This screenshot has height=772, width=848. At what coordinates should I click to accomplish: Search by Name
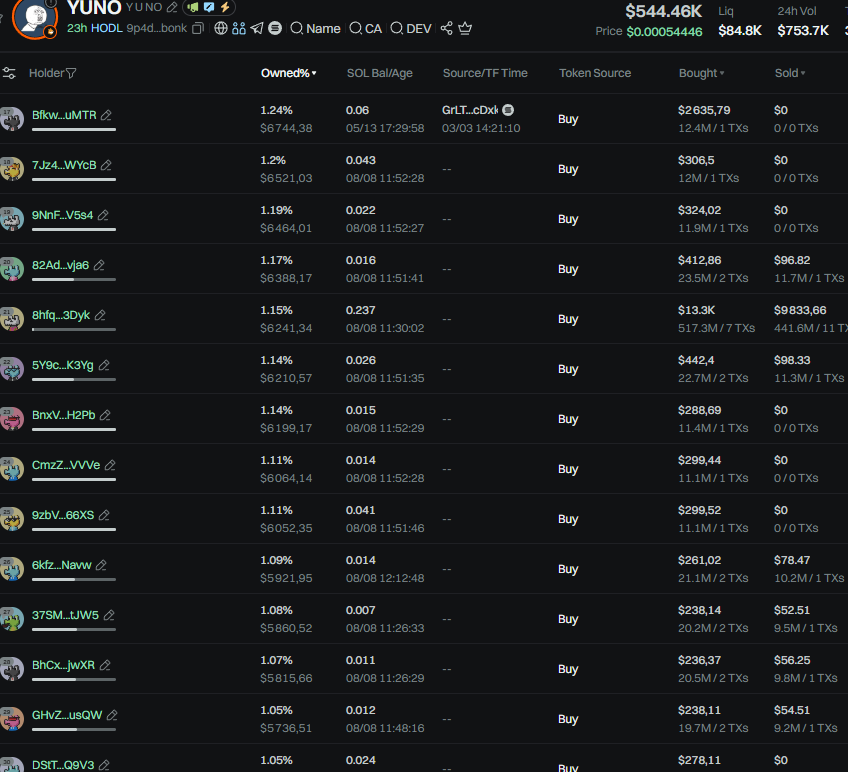coord(316,28)
